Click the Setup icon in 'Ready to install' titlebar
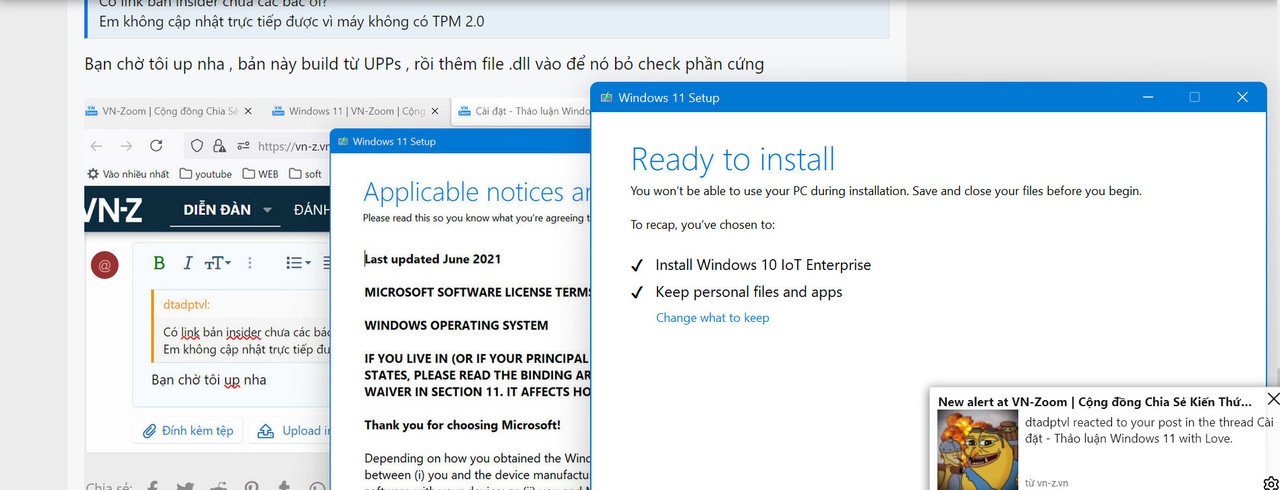 point(606,97)
